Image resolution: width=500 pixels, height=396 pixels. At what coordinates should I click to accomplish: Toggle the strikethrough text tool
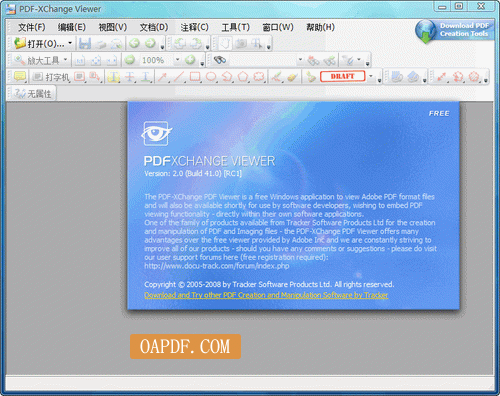click(130, 77)
